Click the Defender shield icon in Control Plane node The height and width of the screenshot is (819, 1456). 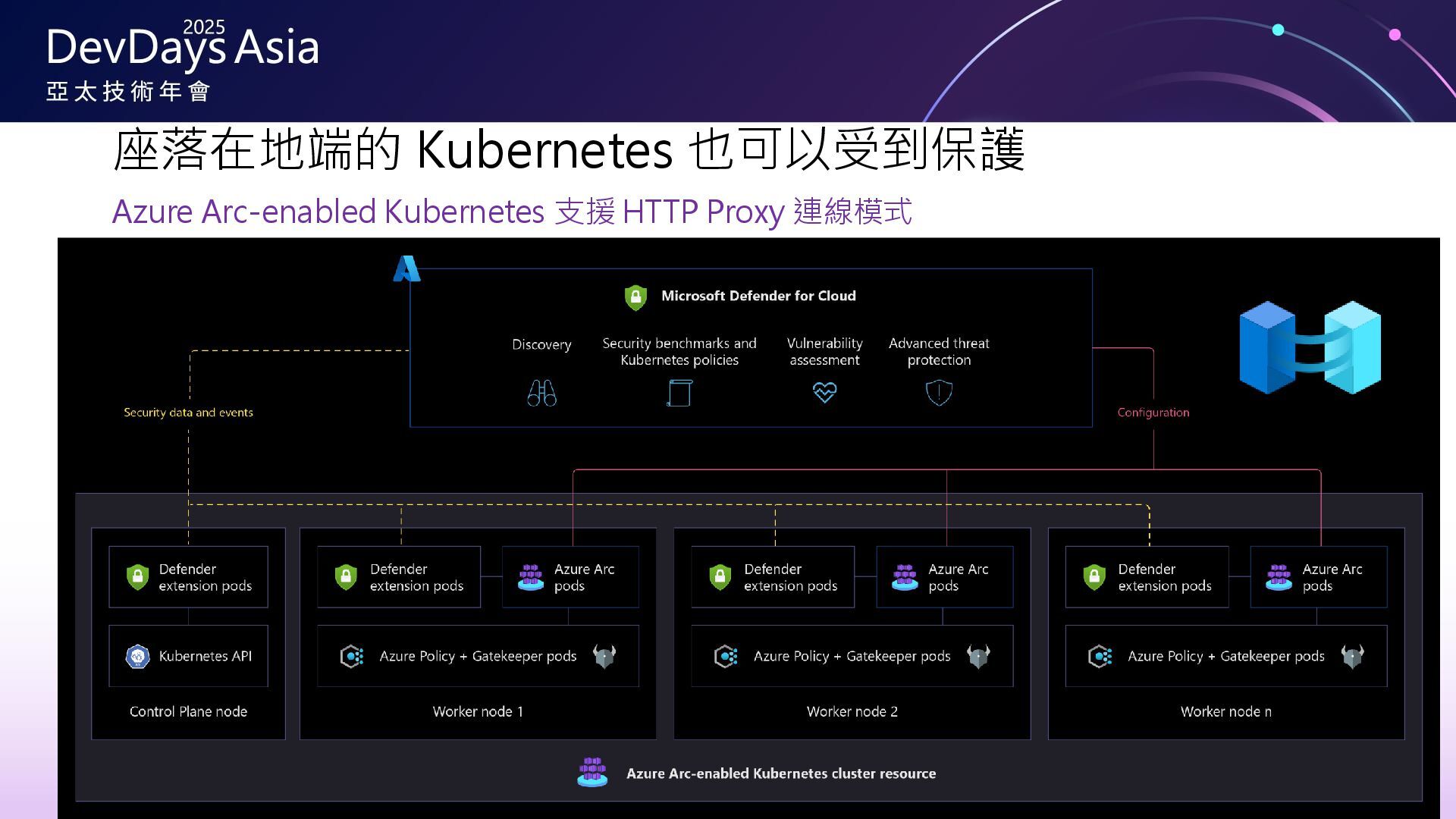[x=137, y=577]
